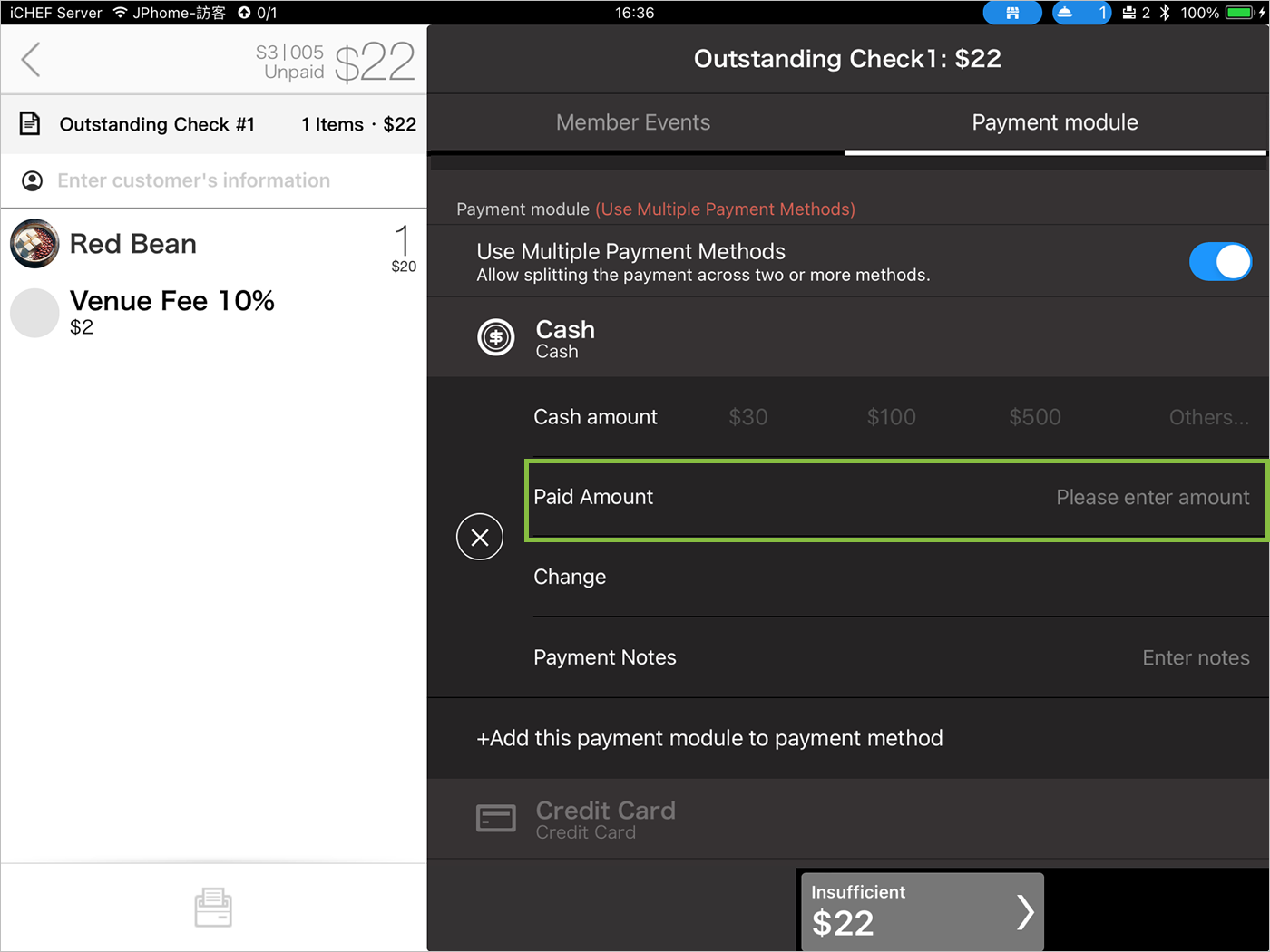Tap the back arrow icon

tap(32, 60)
